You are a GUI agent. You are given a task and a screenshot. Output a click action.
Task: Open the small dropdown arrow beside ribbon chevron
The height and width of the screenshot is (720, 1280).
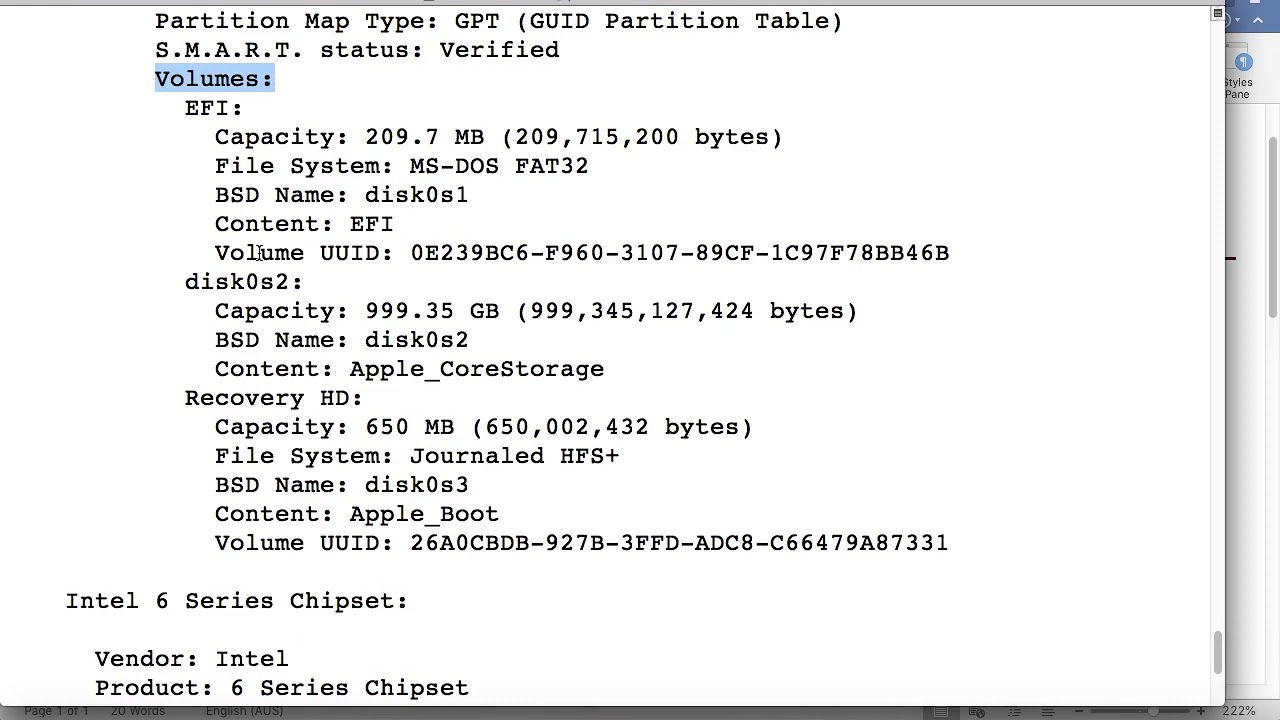1236,18
